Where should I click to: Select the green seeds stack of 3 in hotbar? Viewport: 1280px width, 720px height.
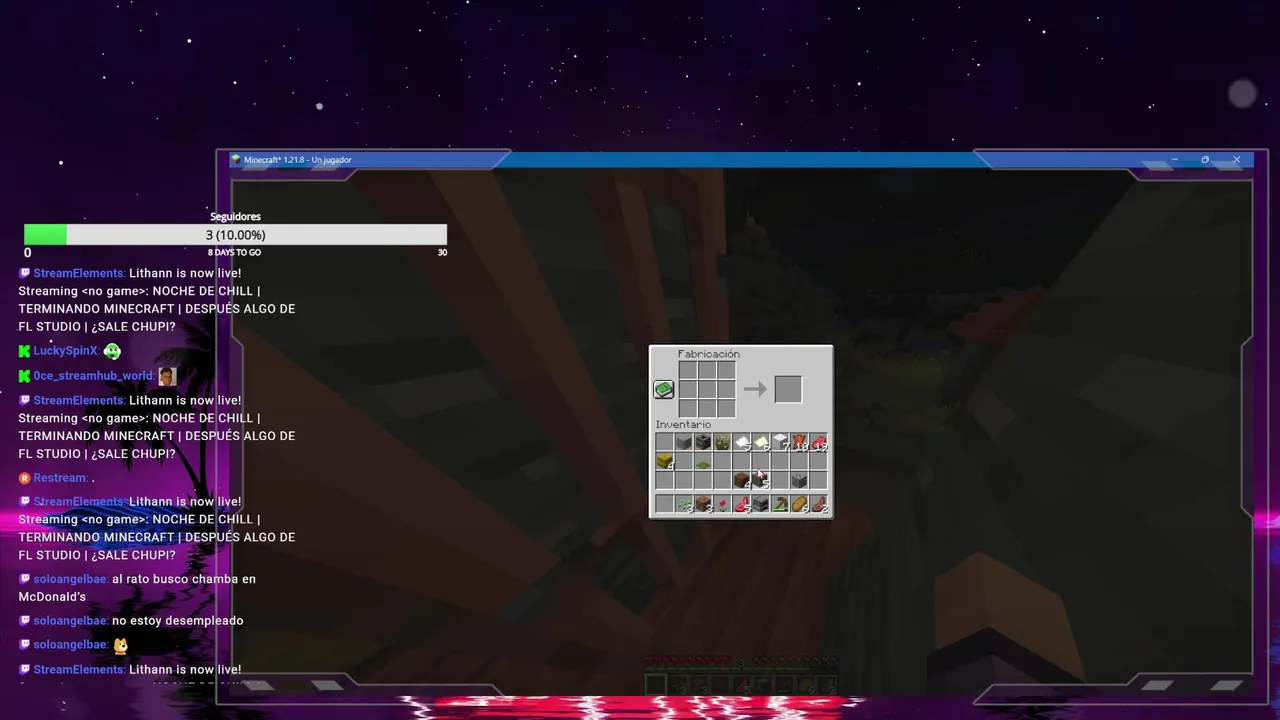(x=684, y=504)
